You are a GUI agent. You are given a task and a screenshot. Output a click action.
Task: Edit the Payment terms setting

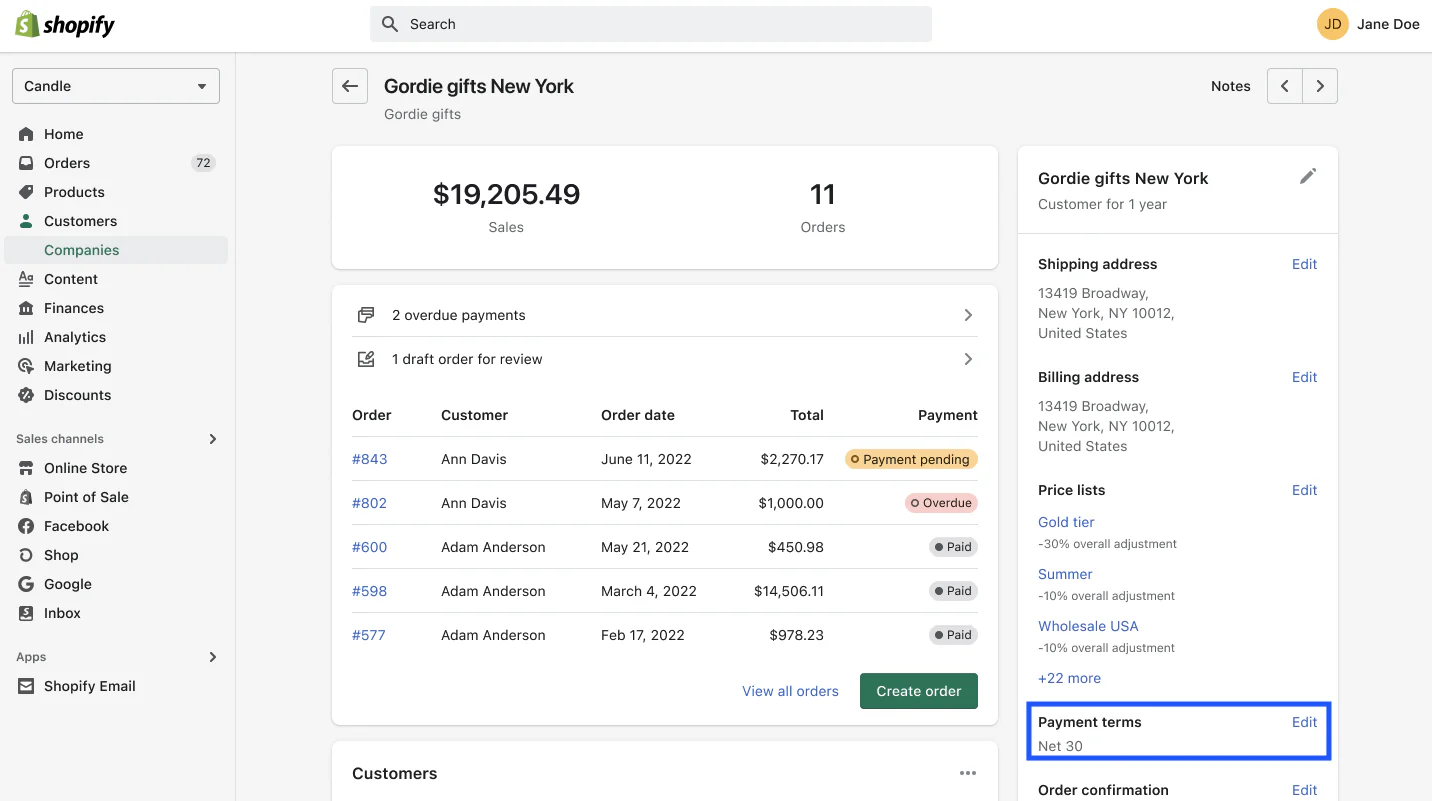1304,721
